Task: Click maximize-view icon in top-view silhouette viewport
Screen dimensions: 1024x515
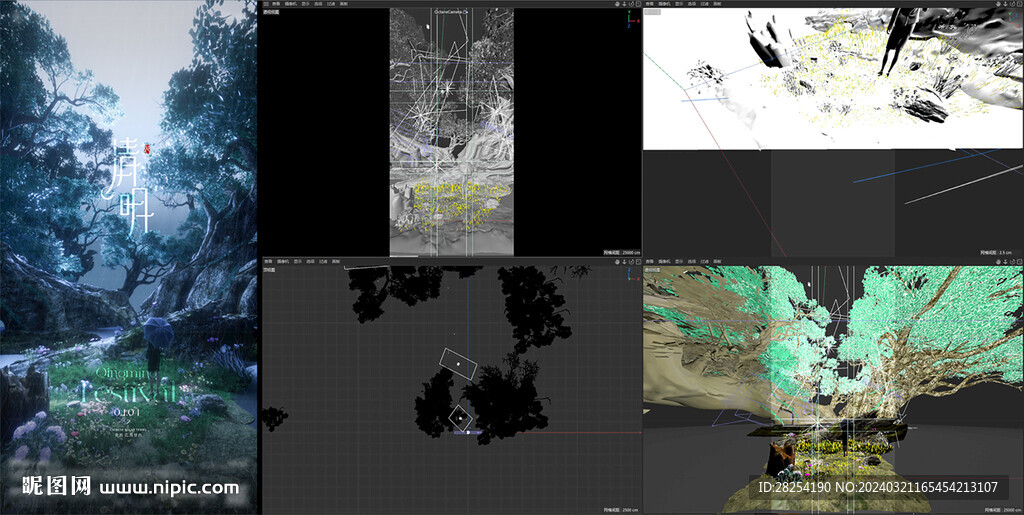Action: click(639, 261)
